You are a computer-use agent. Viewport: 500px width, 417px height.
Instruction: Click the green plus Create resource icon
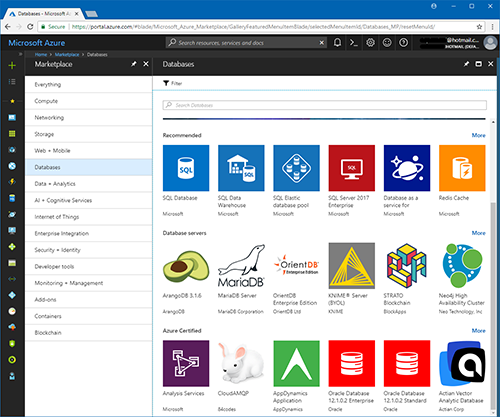(12, 65)
